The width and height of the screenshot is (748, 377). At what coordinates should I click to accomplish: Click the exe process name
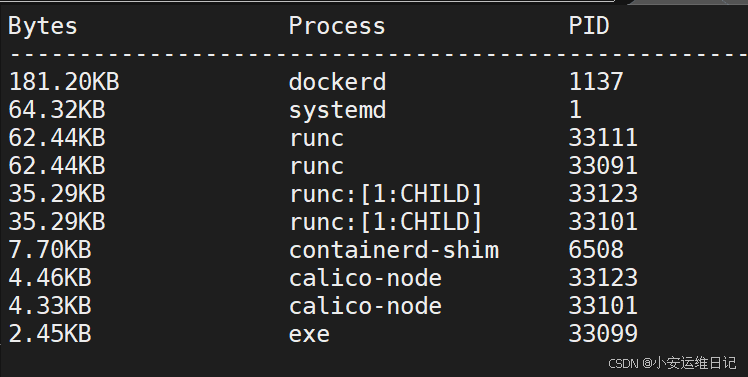(309, 335)
